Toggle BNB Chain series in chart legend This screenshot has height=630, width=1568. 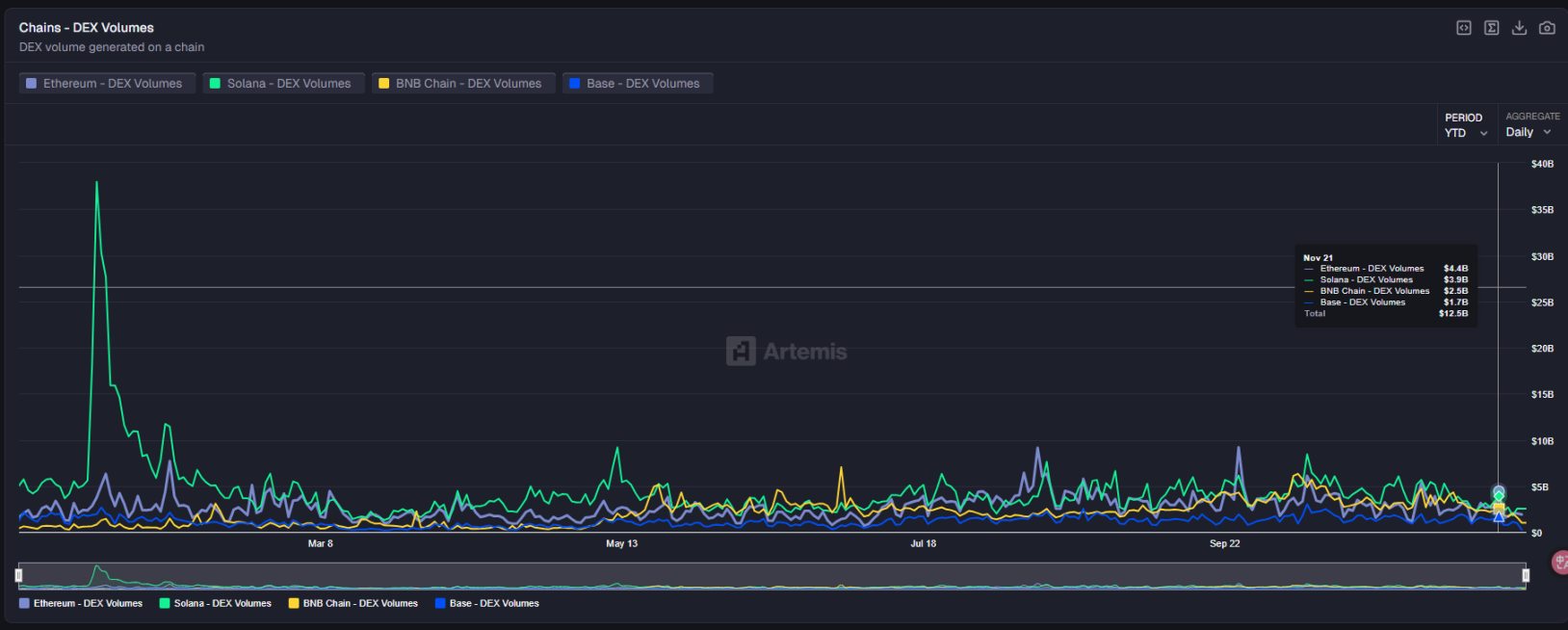pos(353,604)
